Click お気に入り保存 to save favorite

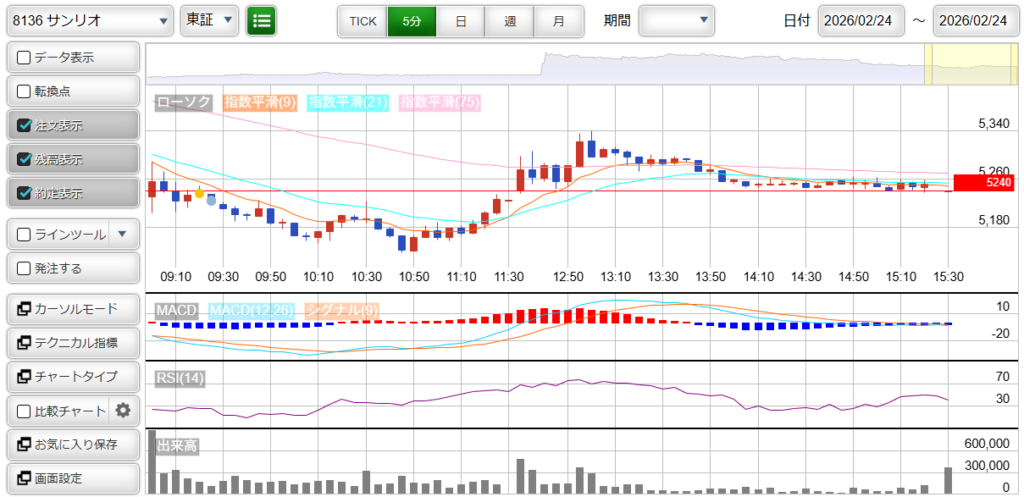72,444
